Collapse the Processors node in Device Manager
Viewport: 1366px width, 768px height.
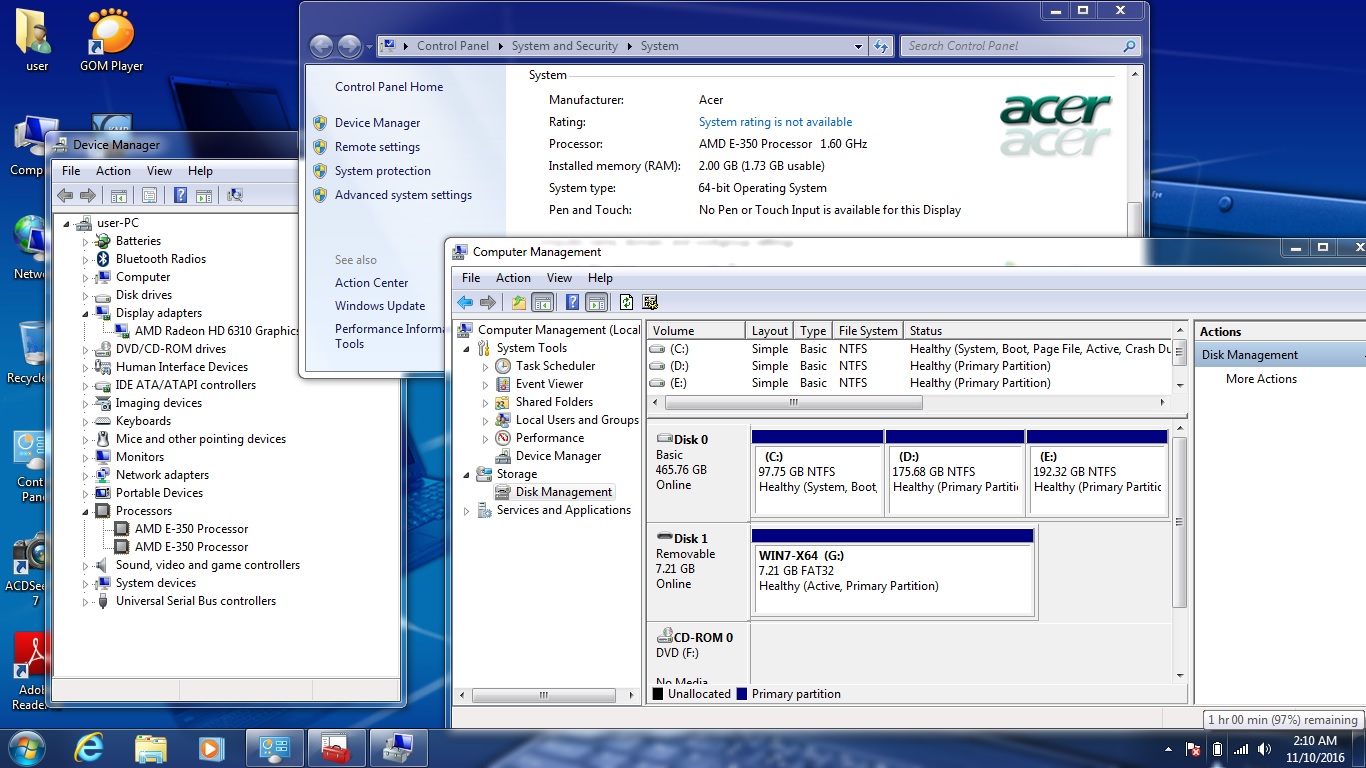(86, 511)
